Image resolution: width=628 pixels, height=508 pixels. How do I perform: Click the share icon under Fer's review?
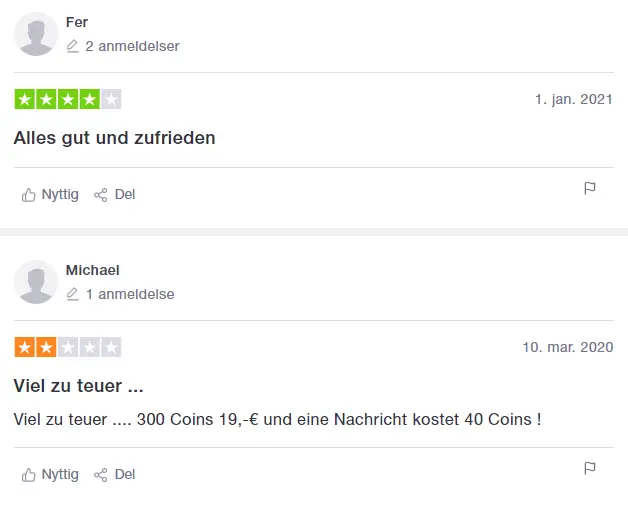[x=101, y=195]
